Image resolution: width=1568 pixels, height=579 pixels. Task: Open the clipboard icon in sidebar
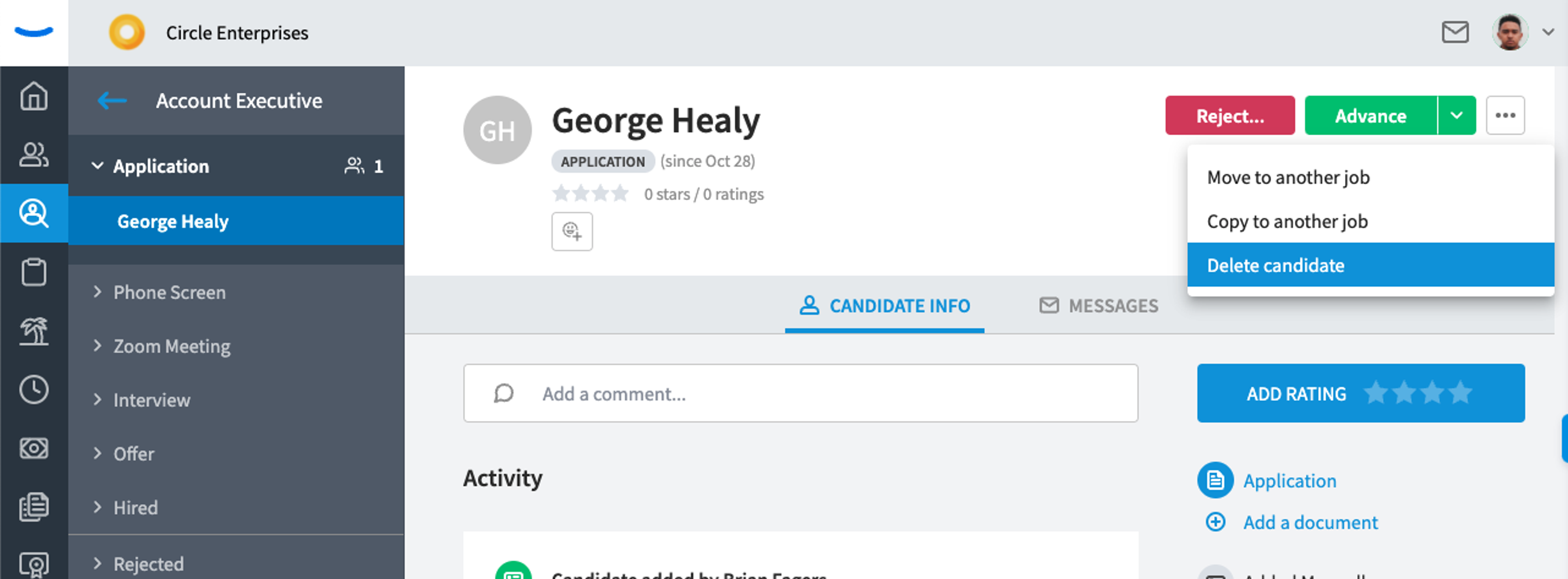(34, 272)
